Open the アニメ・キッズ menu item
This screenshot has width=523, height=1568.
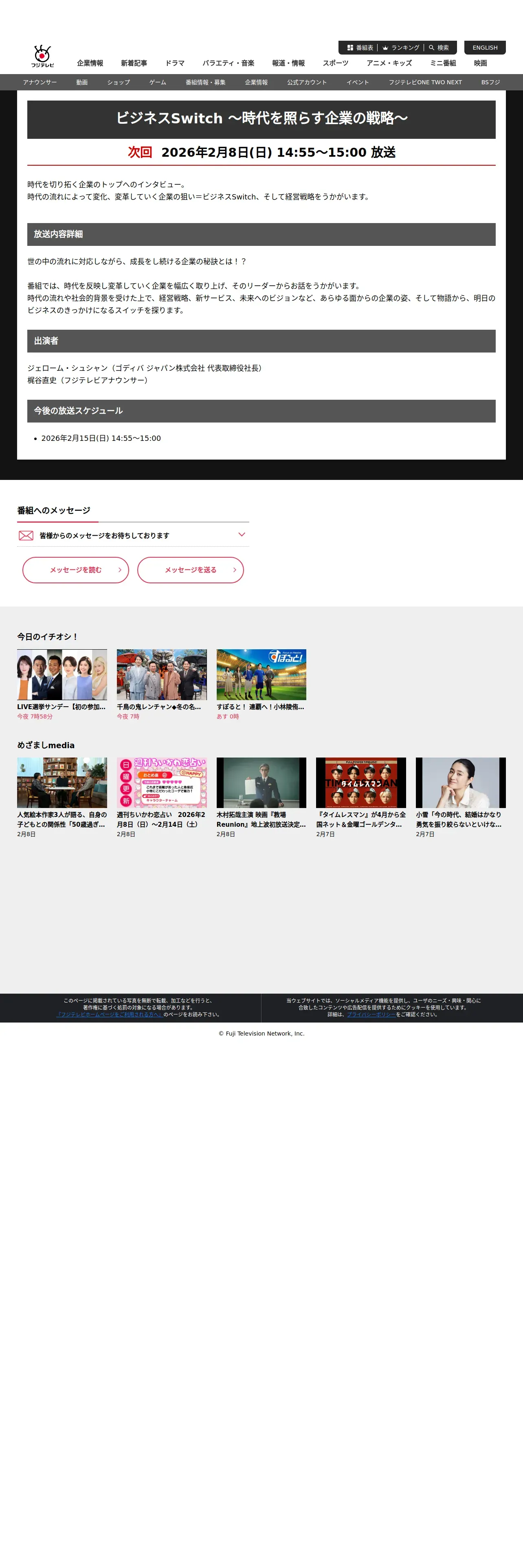(x=389, y=64)
